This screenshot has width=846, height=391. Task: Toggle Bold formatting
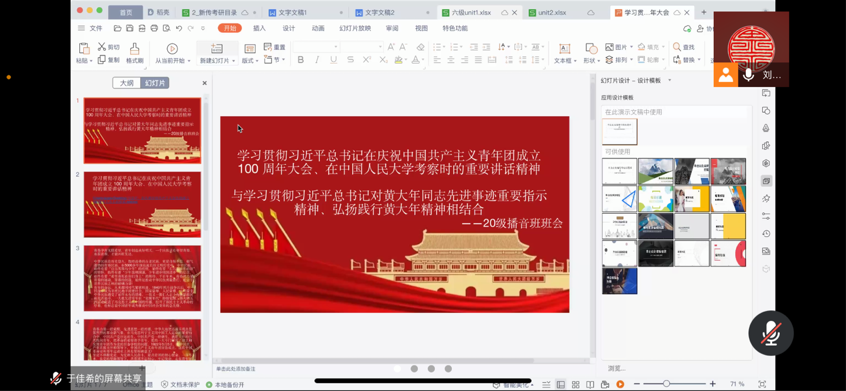301,60
